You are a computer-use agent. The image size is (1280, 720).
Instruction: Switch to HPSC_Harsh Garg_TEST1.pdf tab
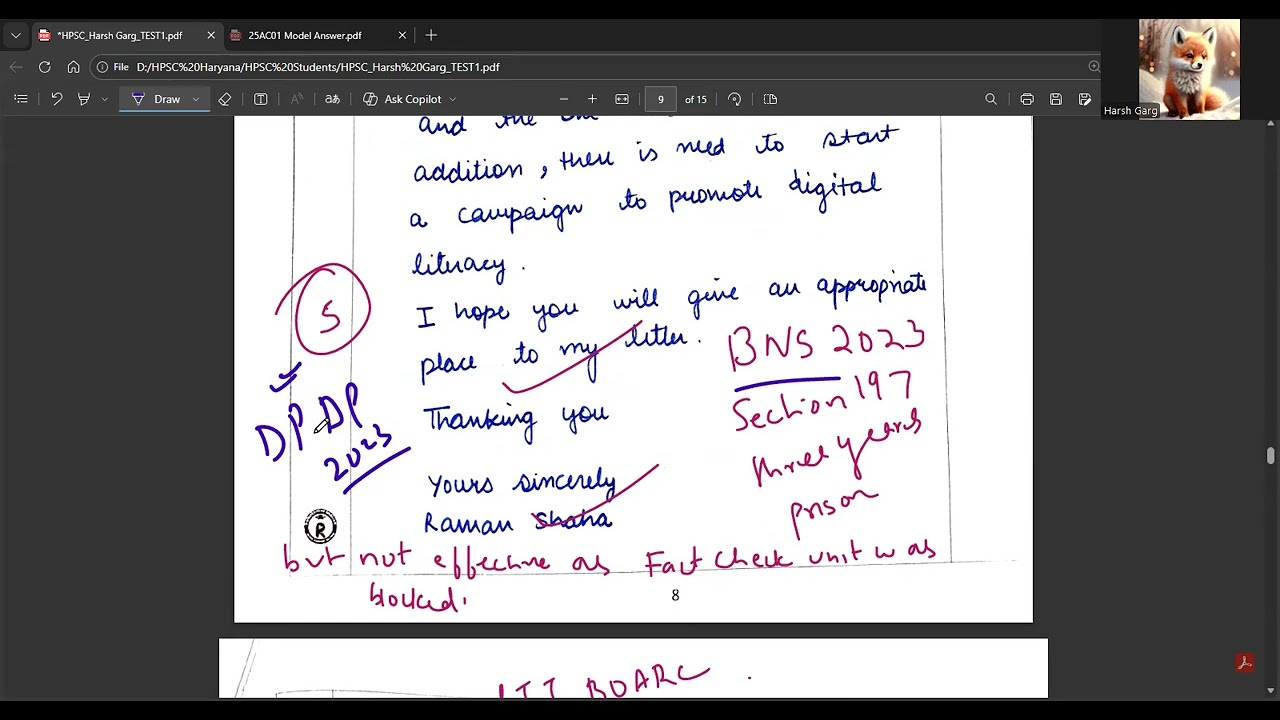(120, 35)
